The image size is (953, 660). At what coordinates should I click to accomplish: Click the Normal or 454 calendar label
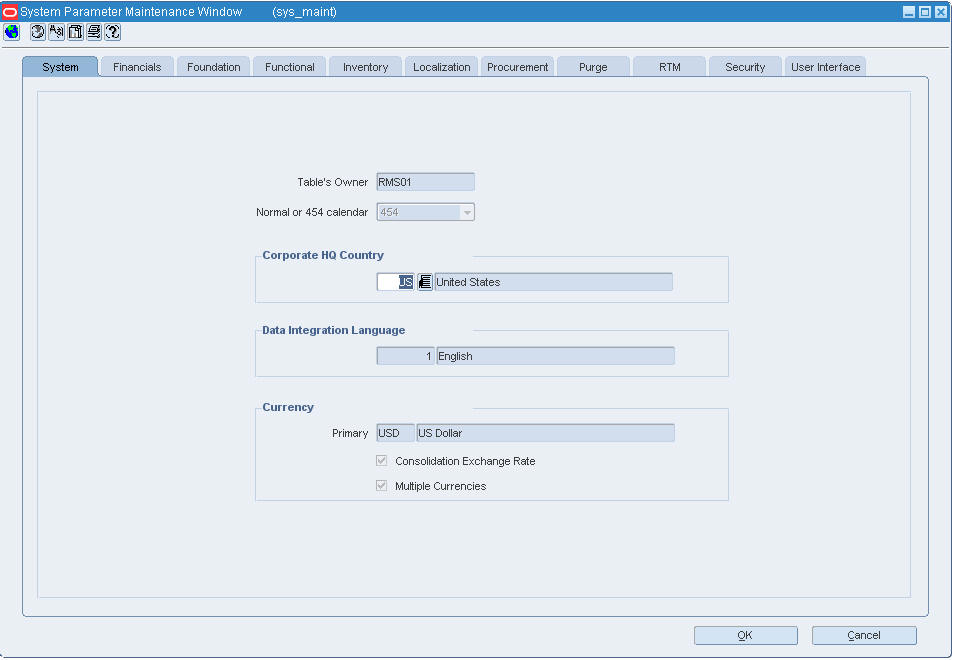click(x=312, y=213)
